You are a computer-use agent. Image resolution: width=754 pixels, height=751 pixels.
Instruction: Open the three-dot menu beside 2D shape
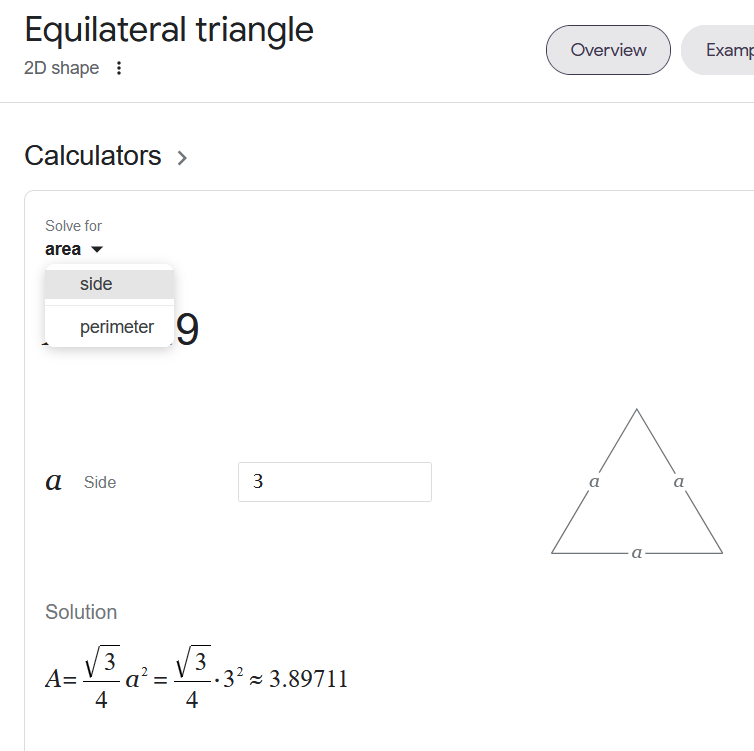[119, 68]
